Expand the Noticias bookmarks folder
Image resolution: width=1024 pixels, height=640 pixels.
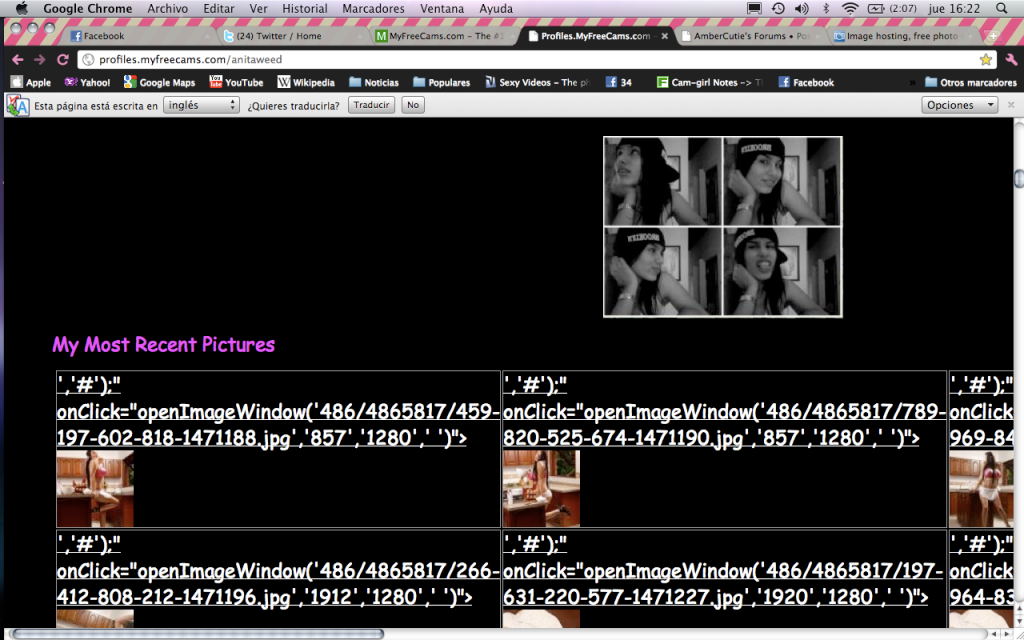(x=374, y=82)
